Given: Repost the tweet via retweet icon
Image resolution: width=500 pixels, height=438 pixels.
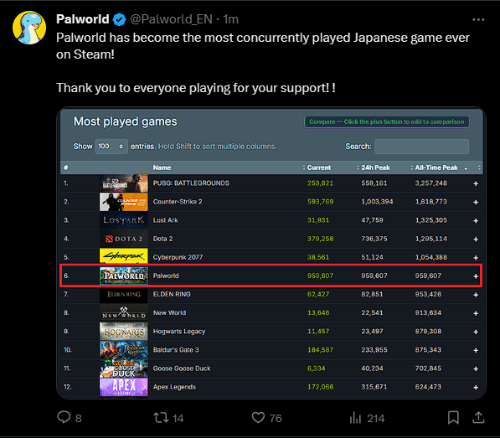Looking at the screenshot, I should tap(161, 418).
